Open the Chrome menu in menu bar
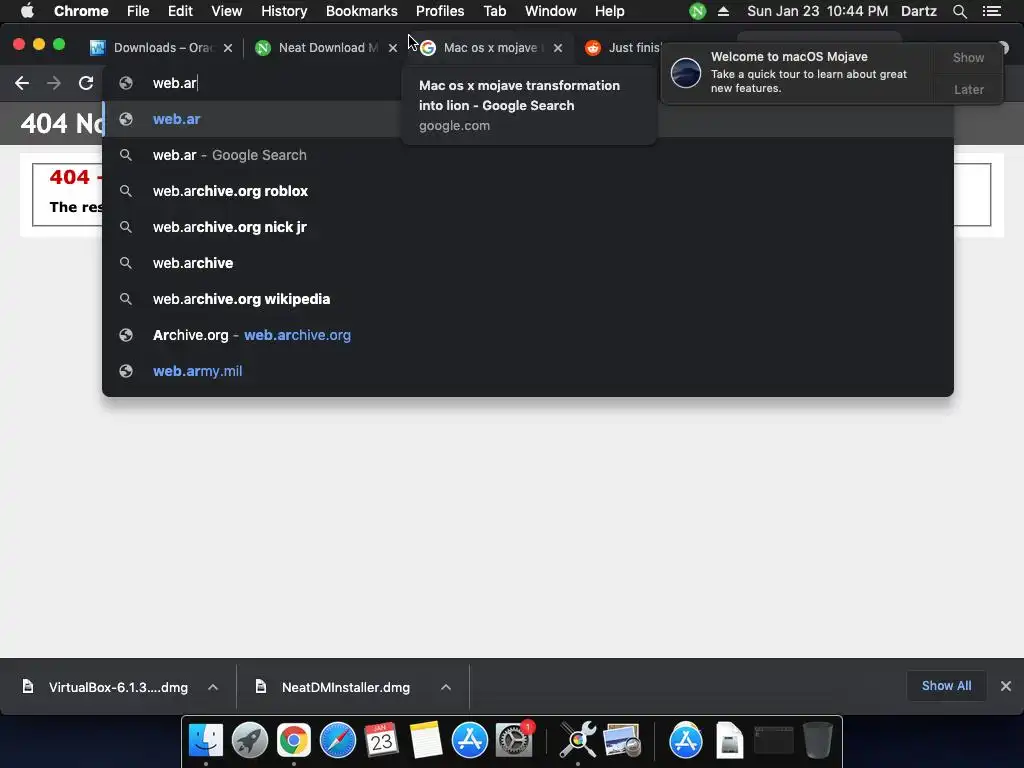This screenshot has height=768, width=1024. point(81,11)
